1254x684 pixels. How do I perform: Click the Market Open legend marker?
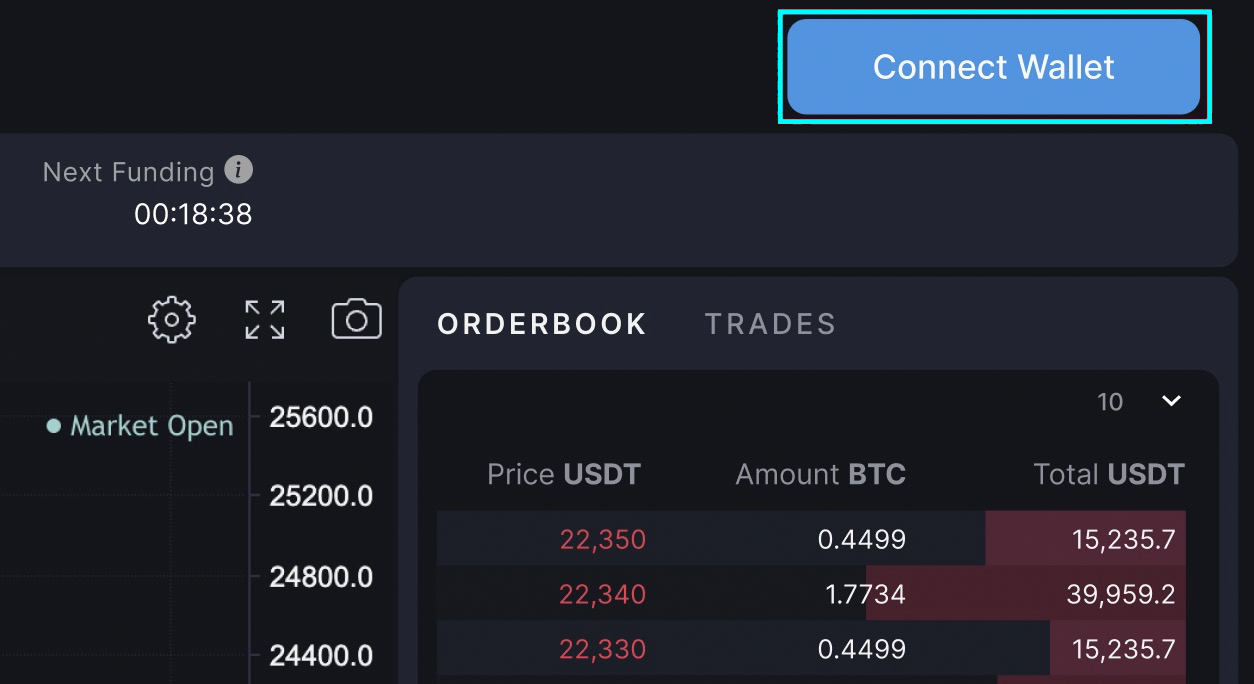pyautogui.click(x=54, y=426)
